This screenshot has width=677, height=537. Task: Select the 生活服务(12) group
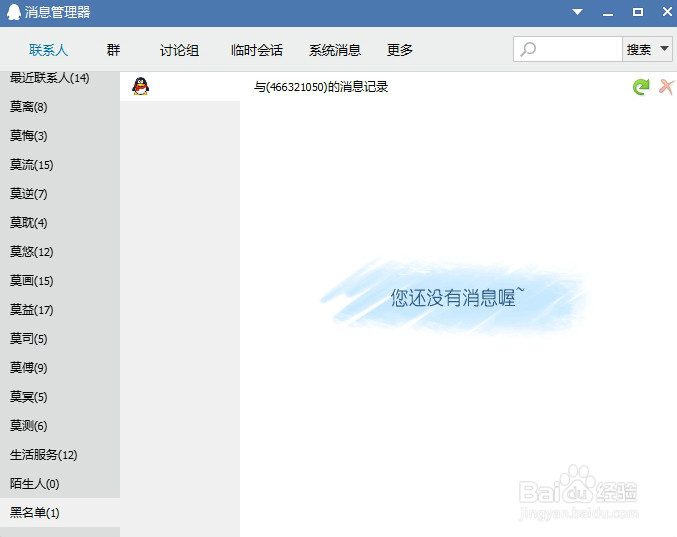coord(60,455)
